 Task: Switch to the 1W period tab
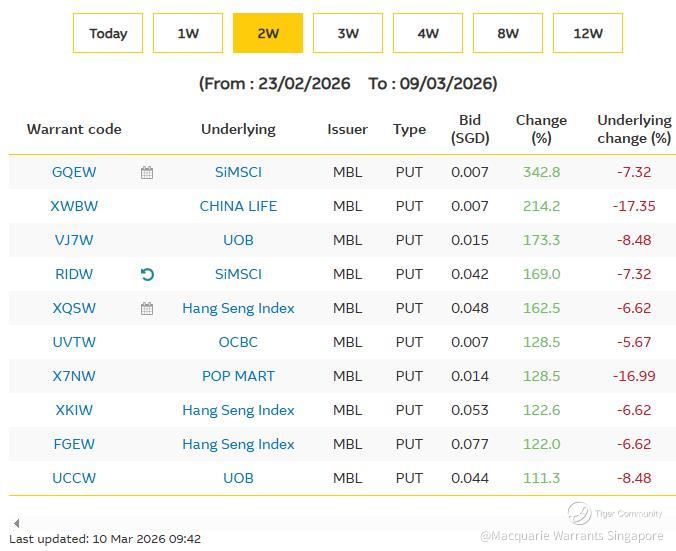click(x=188, y=33)
